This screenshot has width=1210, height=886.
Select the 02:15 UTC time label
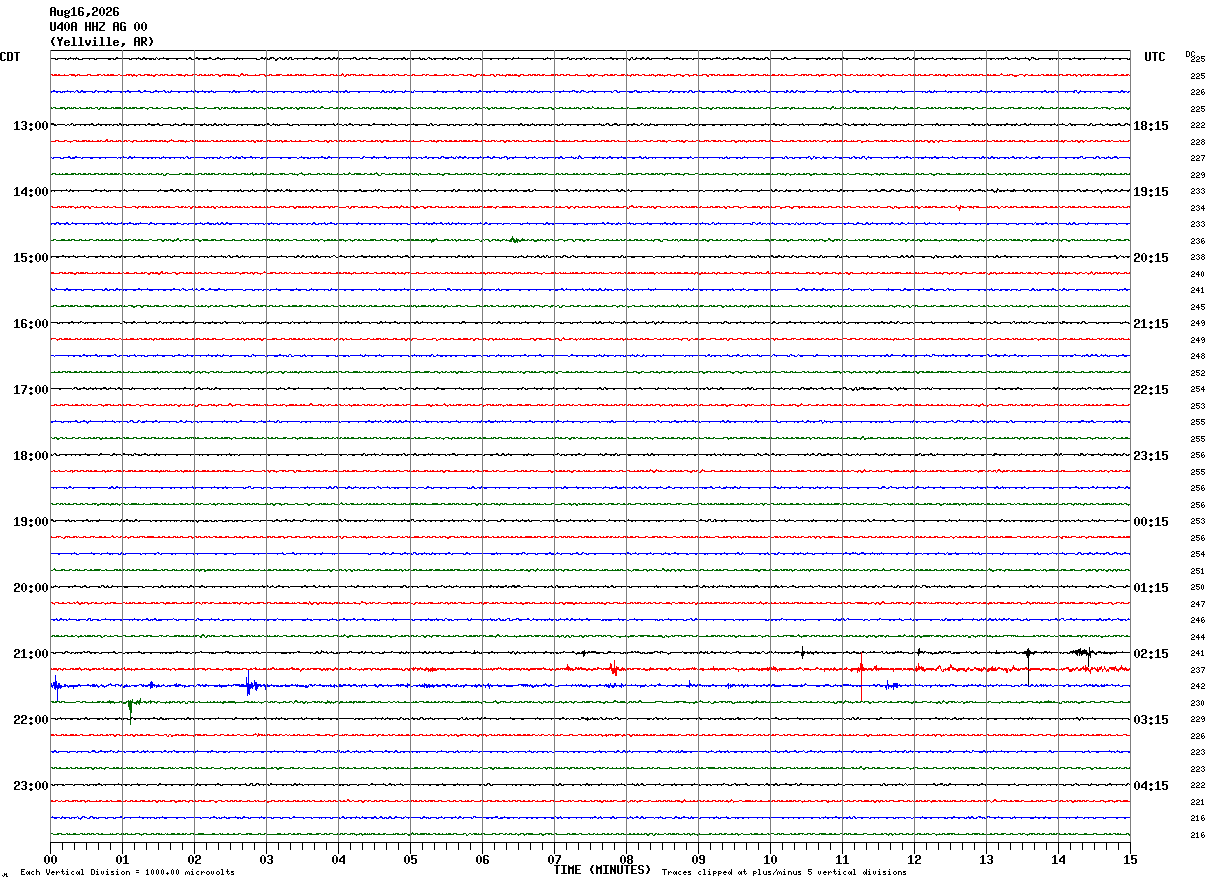point(1151,653)
